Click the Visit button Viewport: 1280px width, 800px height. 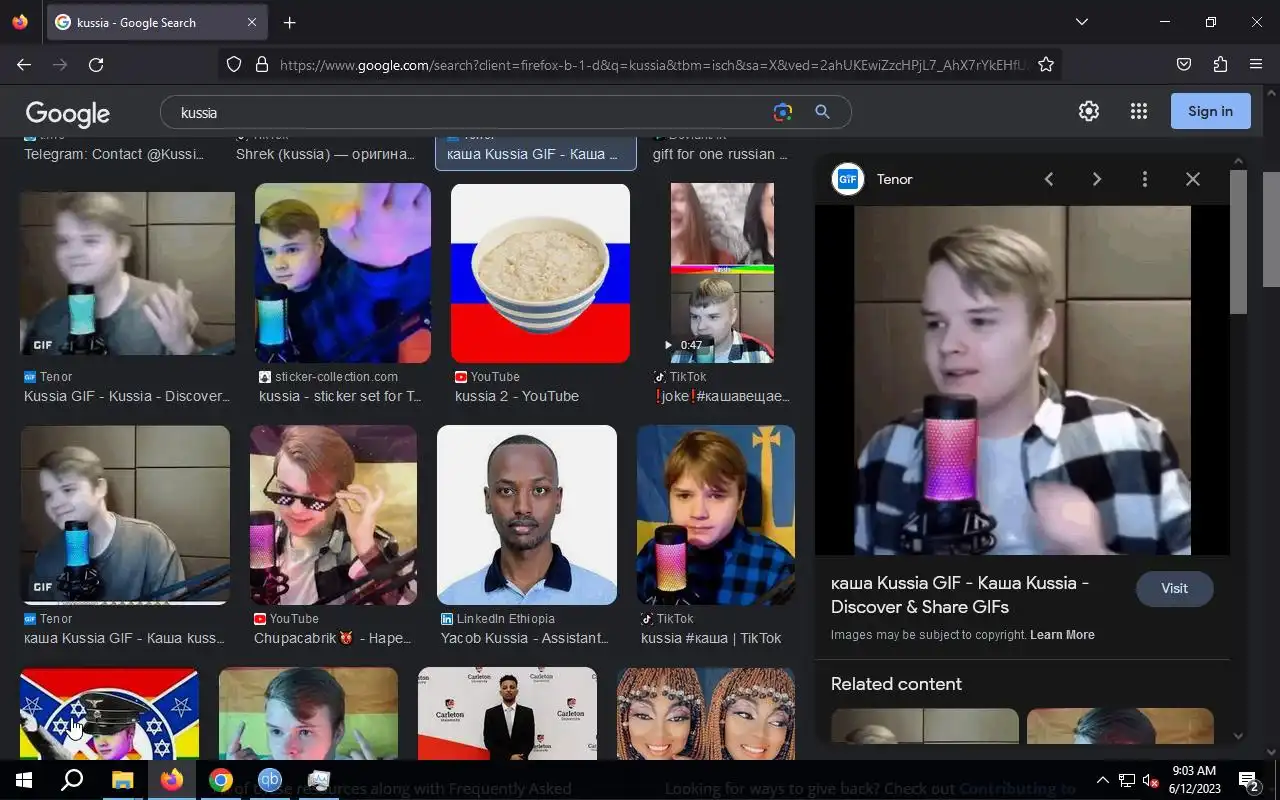1174,588
